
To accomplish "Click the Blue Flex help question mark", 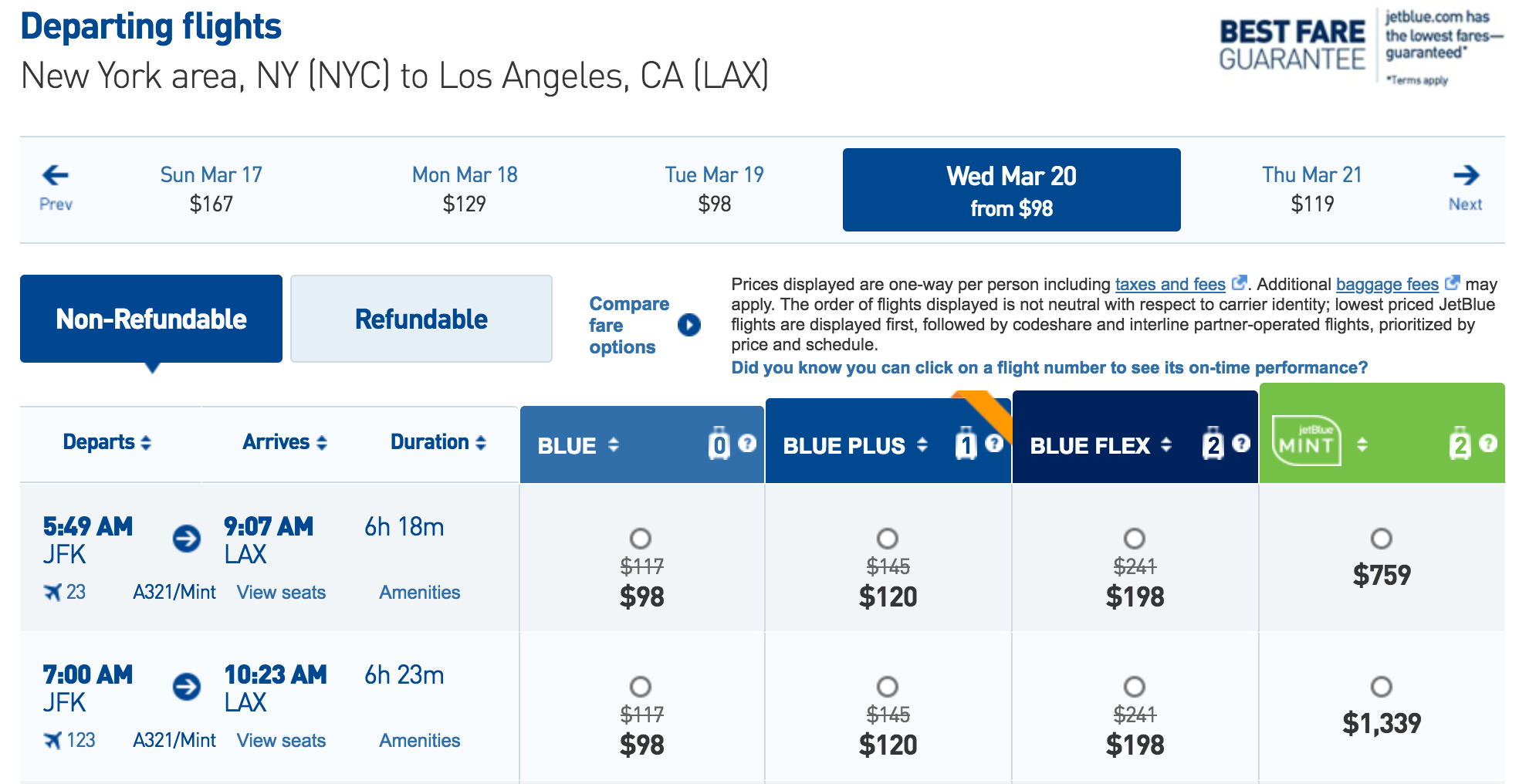I will pos(1240,443).
